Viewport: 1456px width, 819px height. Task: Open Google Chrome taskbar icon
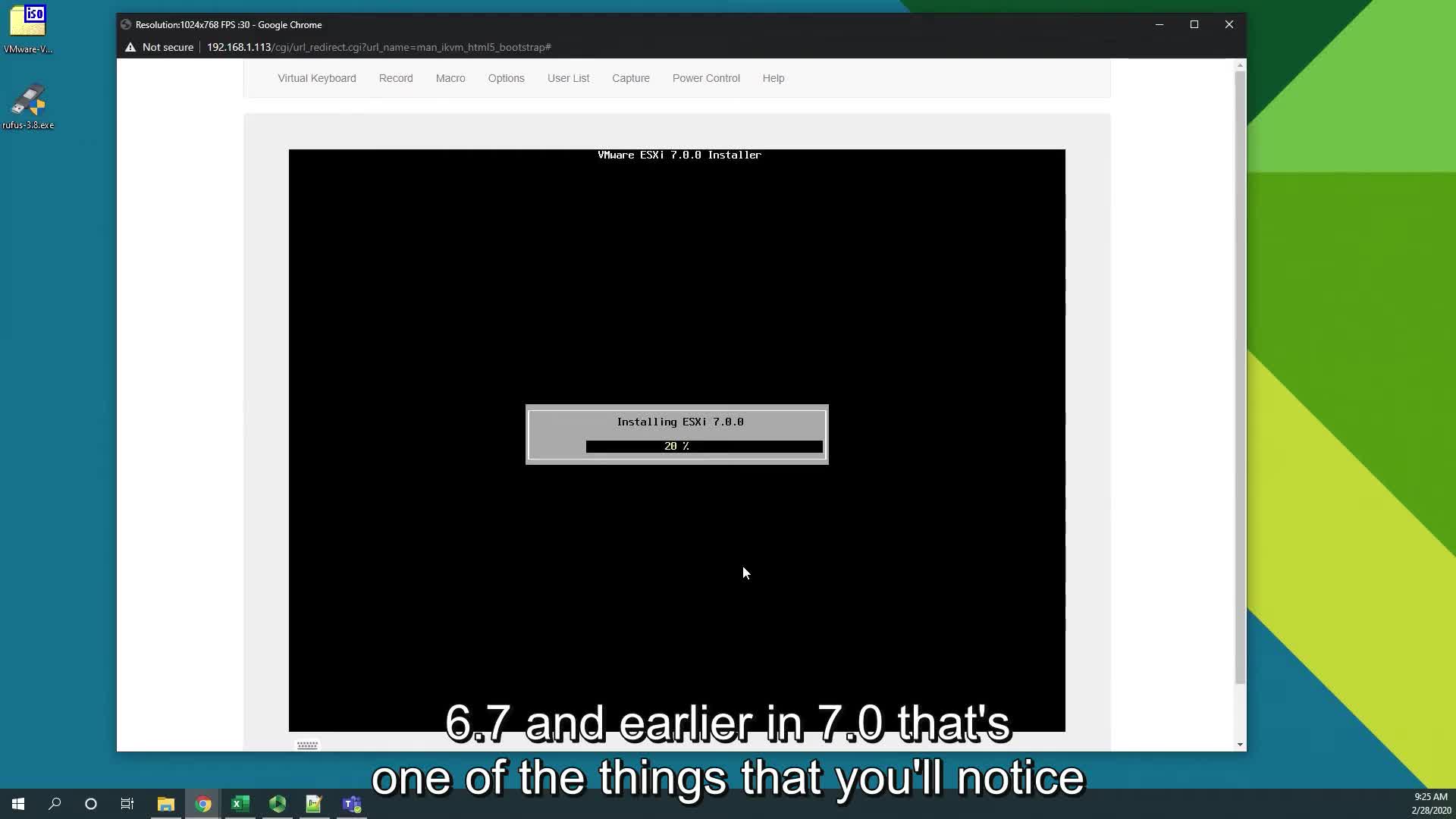click(x=203, y=803)
